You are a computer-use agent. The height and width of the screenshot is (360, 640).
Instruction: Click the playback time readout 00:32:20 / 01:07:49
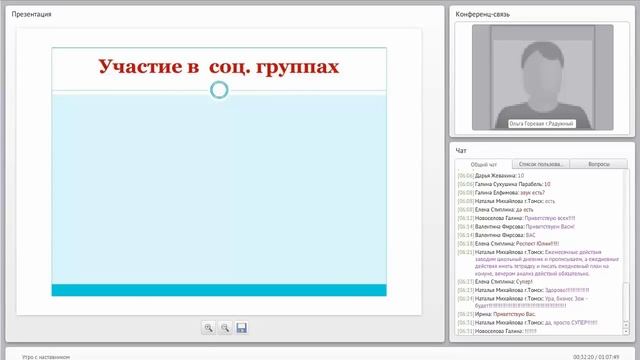(x=596, y=357)
